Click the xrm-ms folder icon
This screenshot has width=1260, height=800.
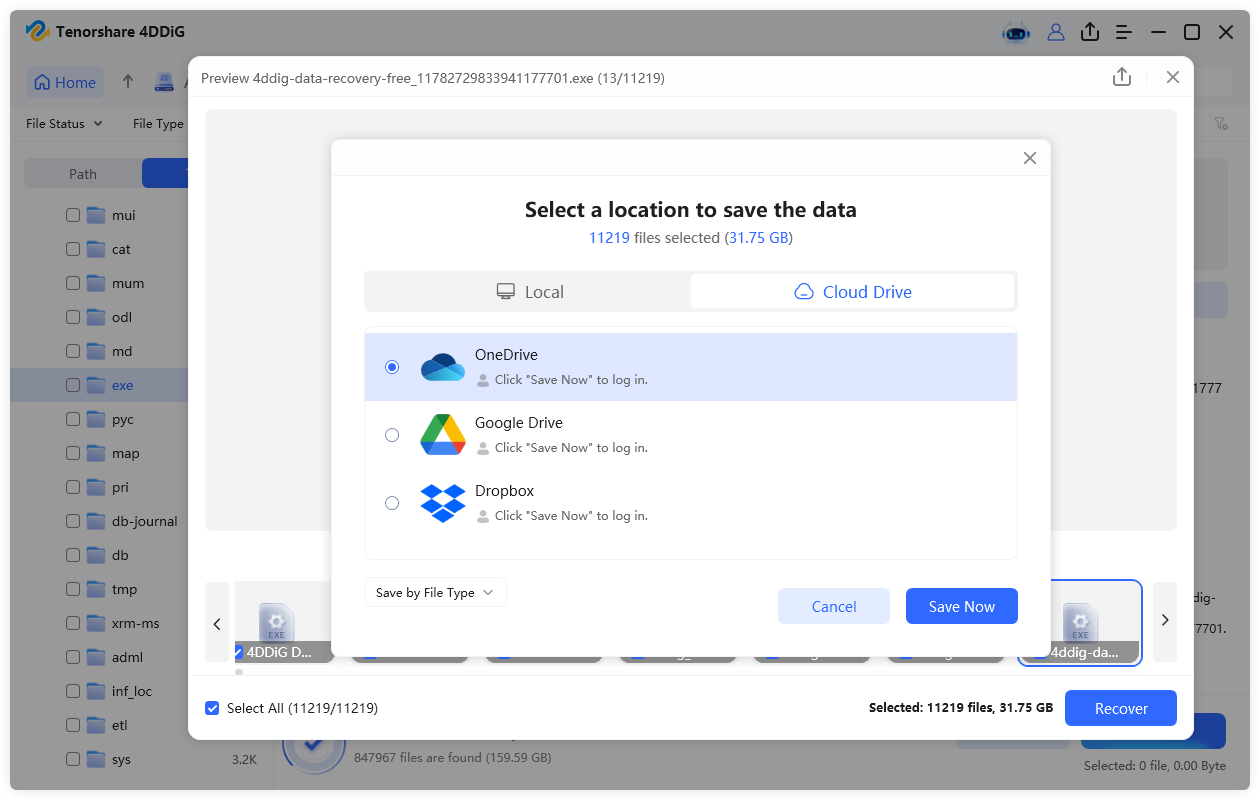(96, 623)
